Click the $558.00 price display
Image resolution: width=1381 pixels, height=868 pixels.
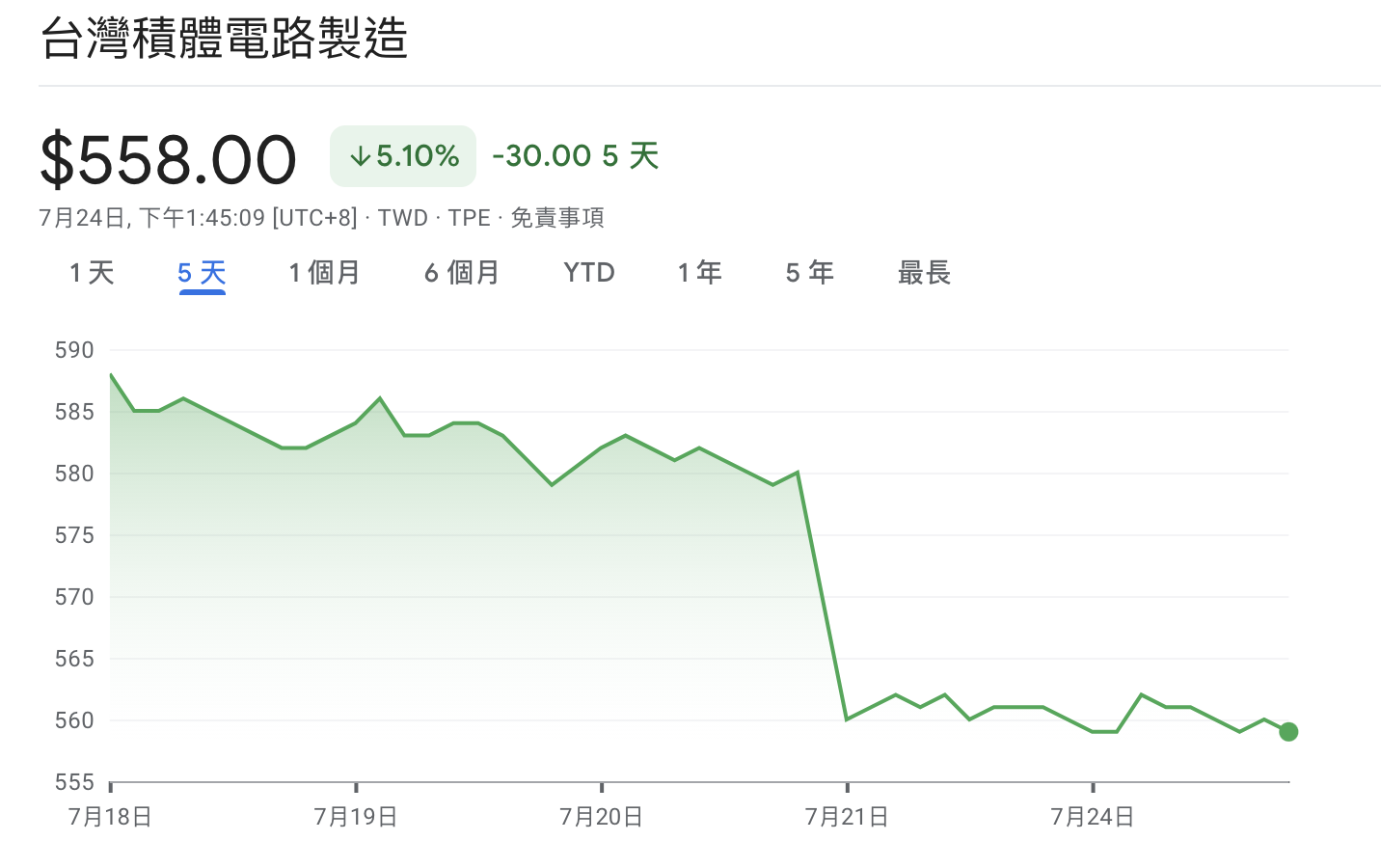(x=168, y=159)
